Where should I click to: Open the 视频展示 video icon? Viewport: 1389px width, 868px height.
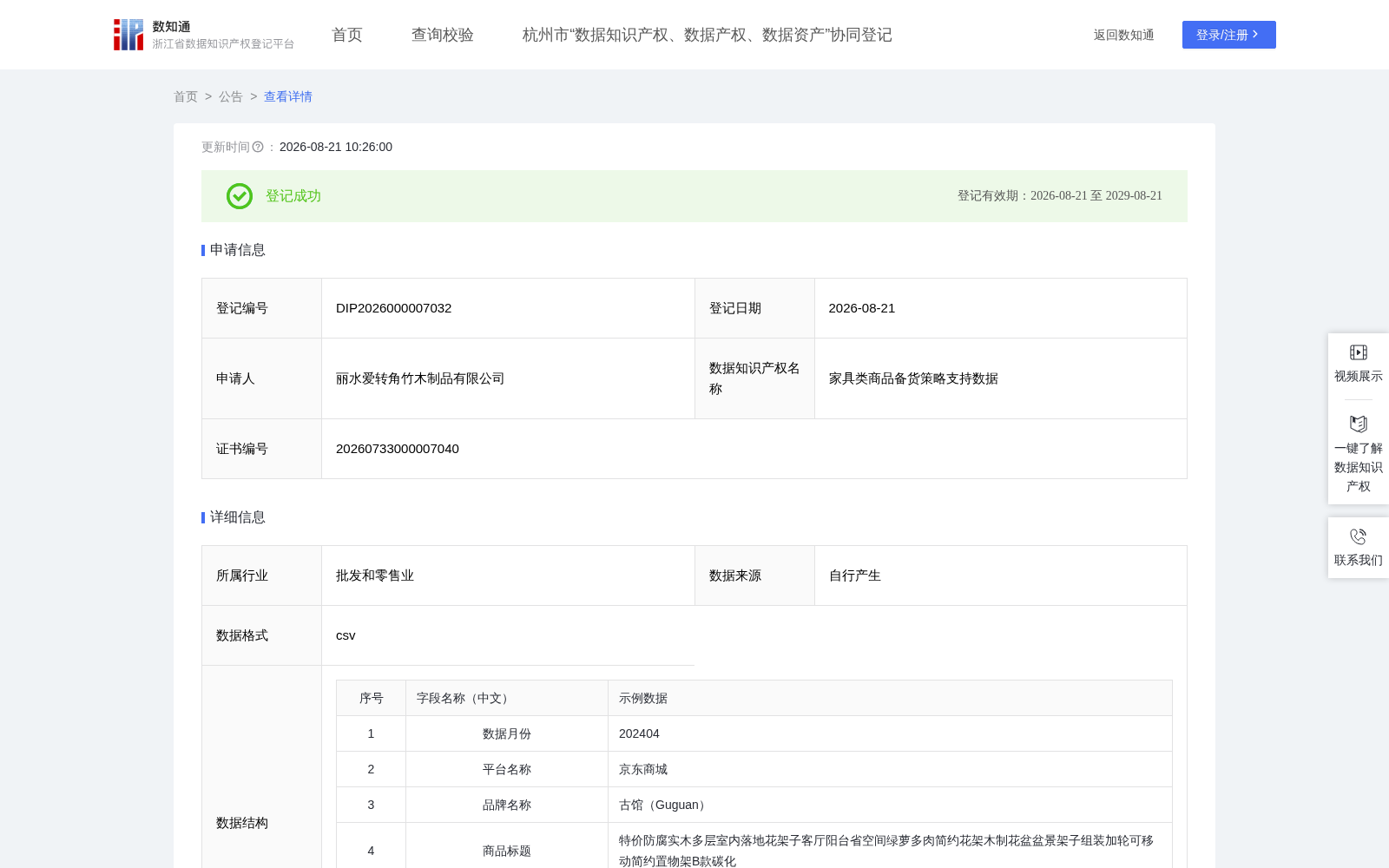point(1359,352)
